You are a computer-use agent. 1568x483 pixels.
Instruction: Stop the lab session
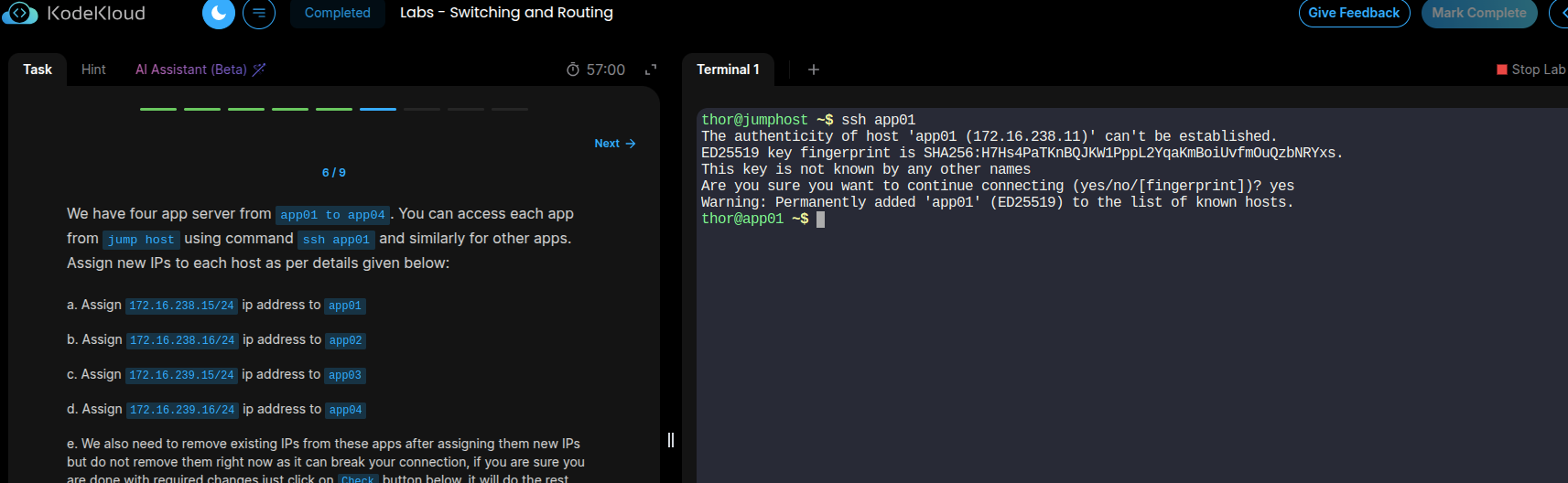[x=1530, y=70]
